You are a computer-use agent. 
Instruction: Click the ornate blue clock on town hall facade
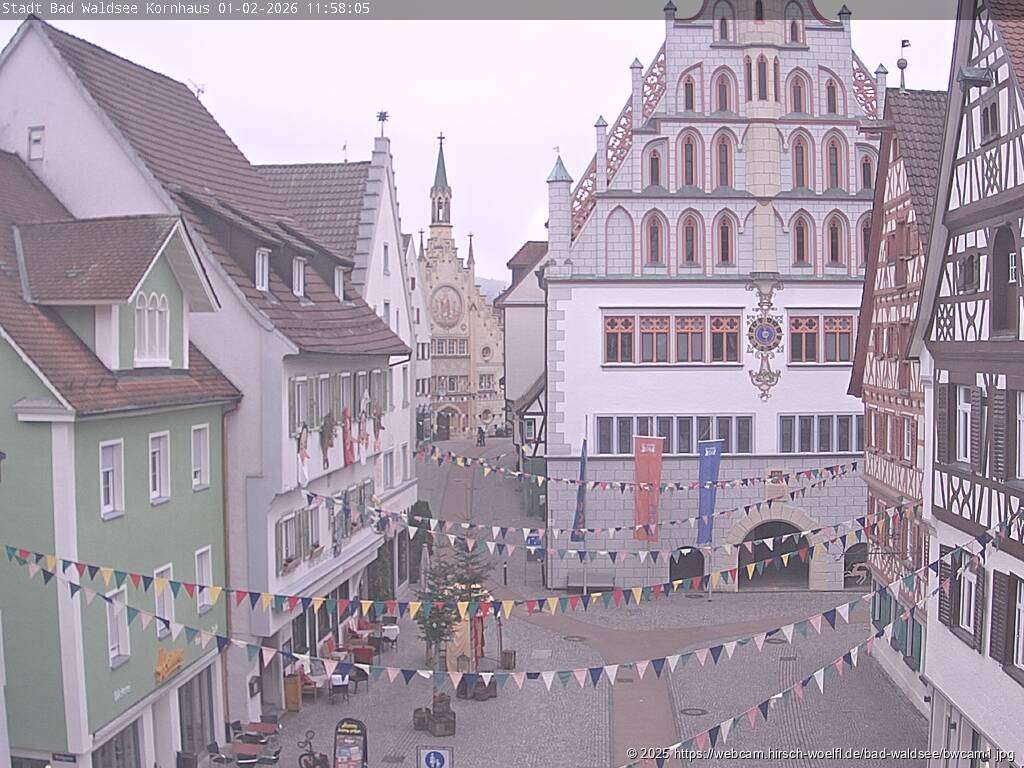765,335
